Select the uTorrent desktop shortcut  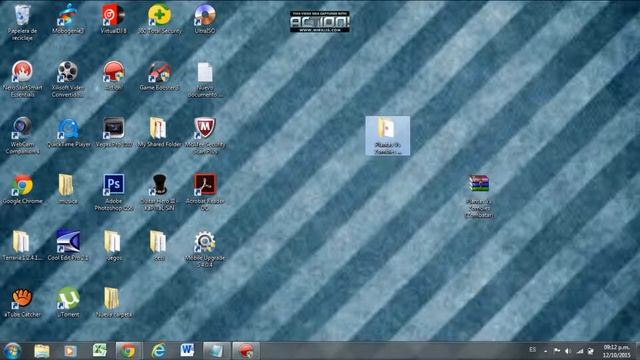point(68,303)
